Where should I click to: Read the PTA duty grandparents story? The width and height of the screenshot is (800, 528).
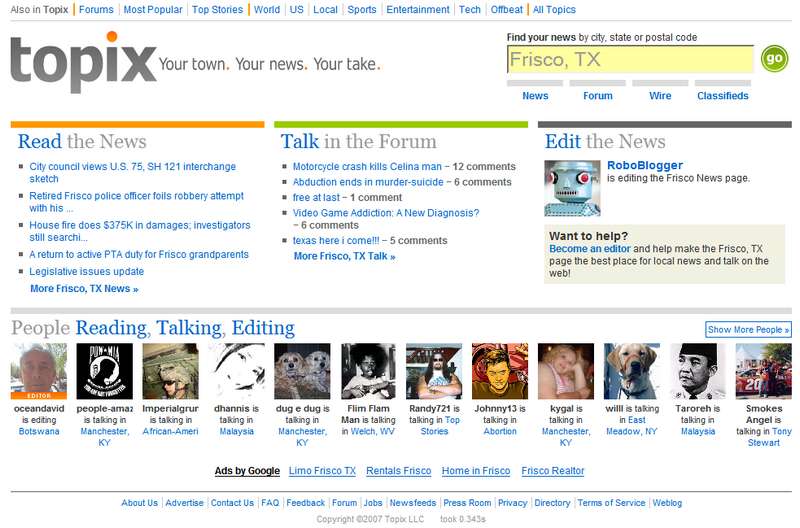coord(139,254)
